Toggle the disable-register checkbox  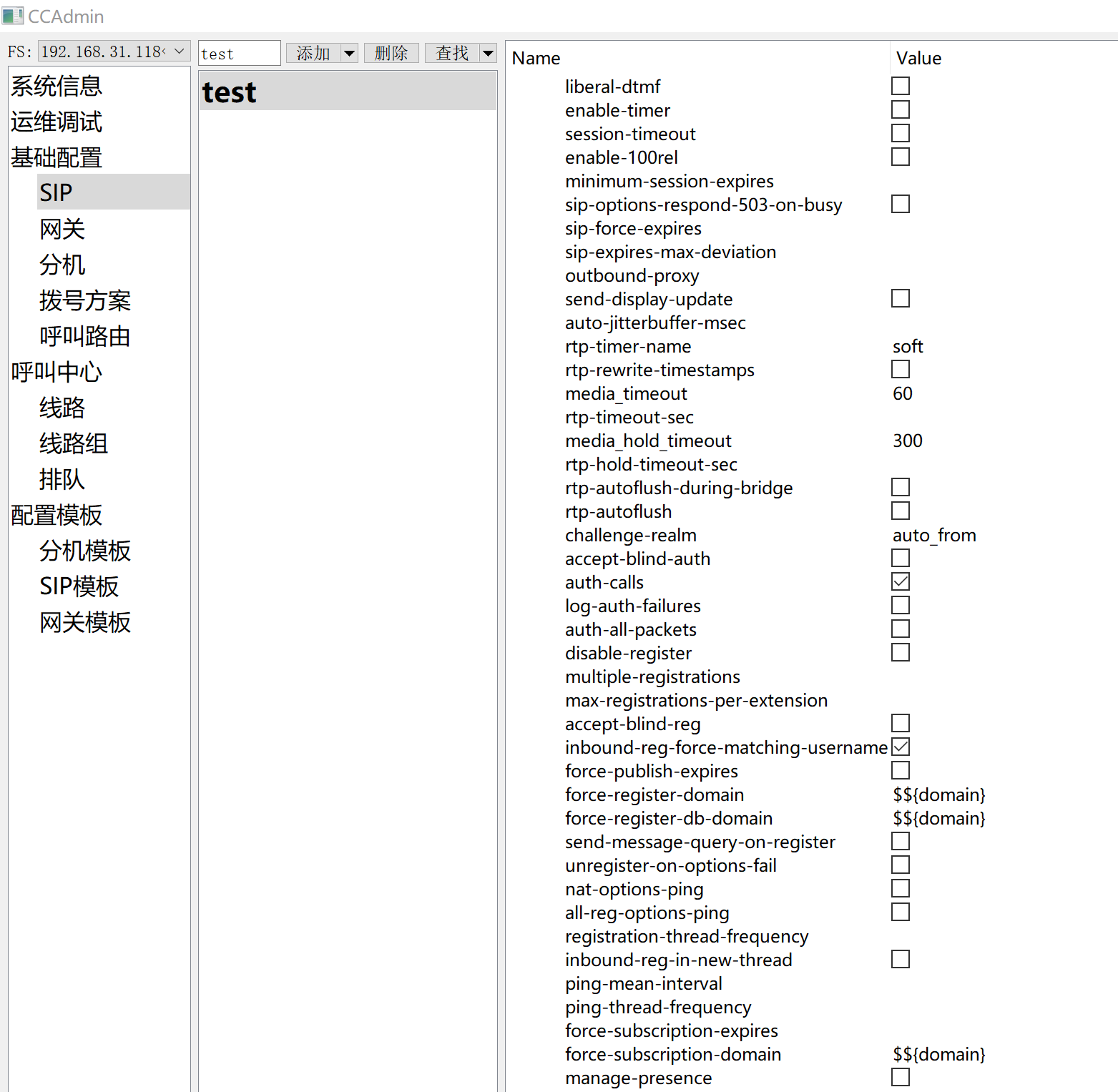pyautogui.click(x=901, y=652)
